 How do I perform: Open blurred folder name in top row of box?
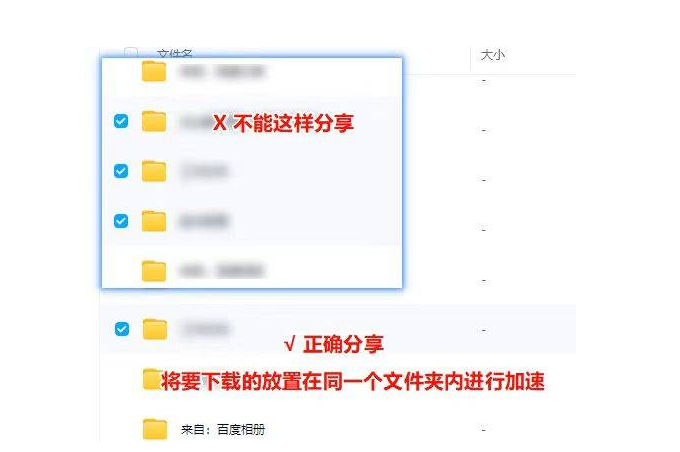pyautogui.click(x=222, y=71)
